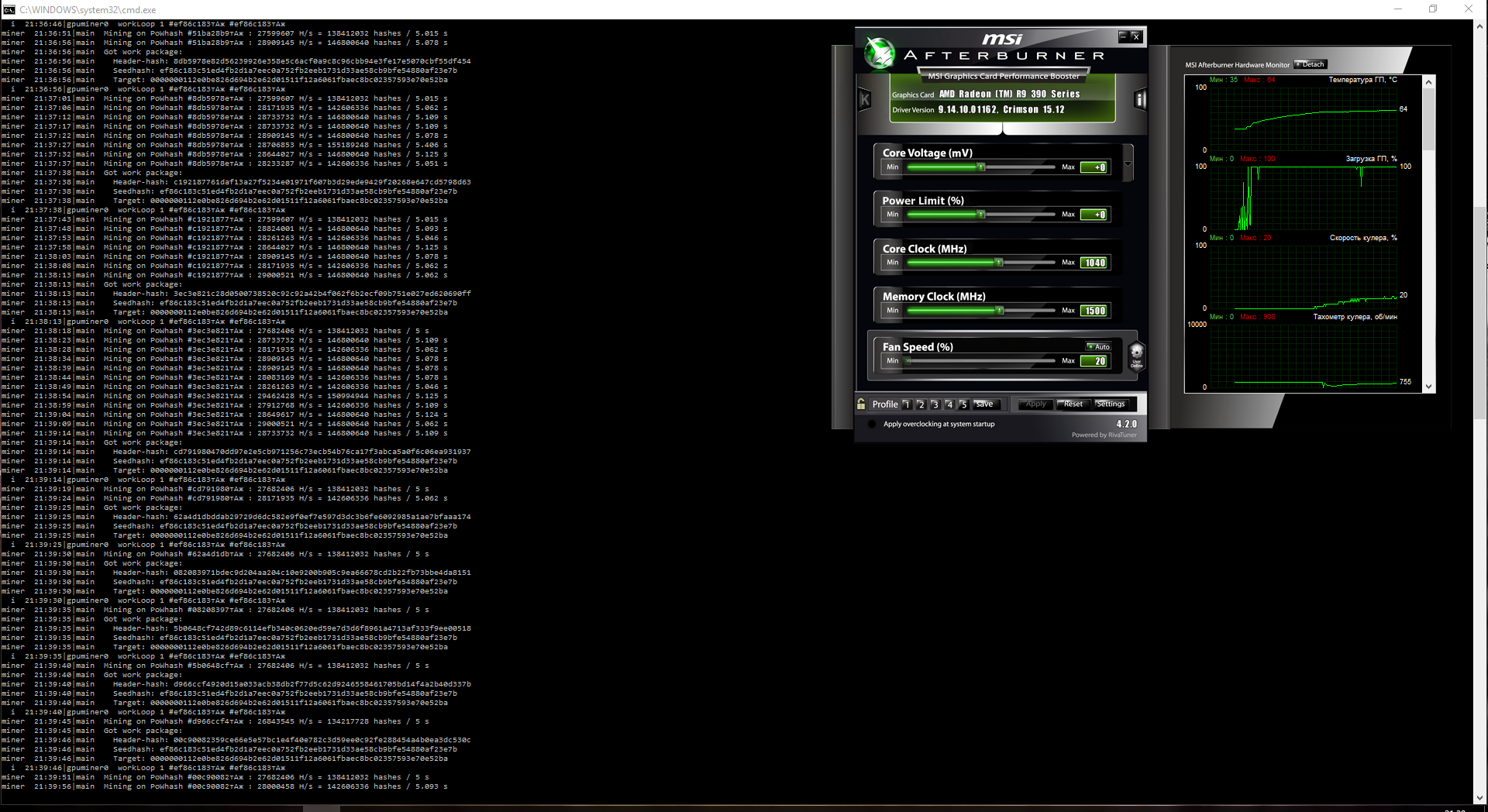This screenshot has height=812, width=1488.
Task: Click the profile lock padlock icon
Action: 861,404
